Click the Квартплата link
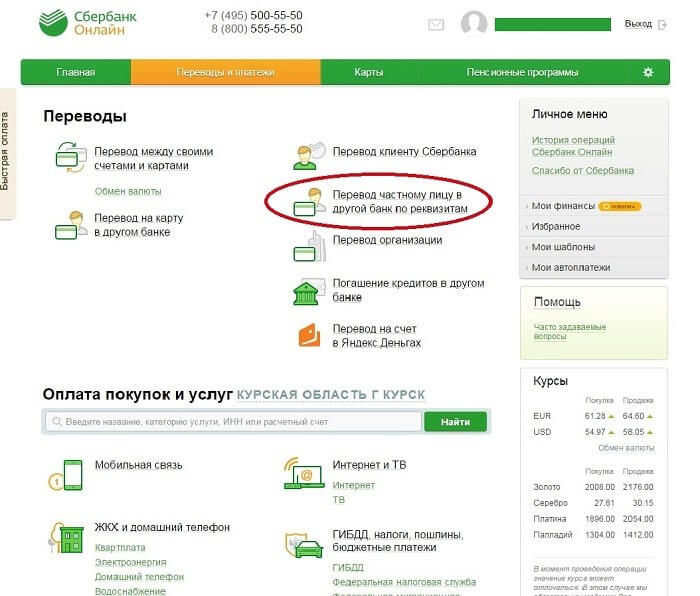700x596 pixels. 120,547
